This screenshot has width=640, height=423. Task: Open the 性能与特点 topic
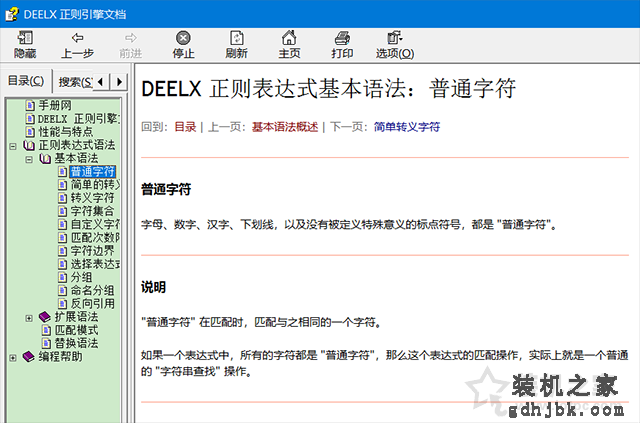coord(65,132)
